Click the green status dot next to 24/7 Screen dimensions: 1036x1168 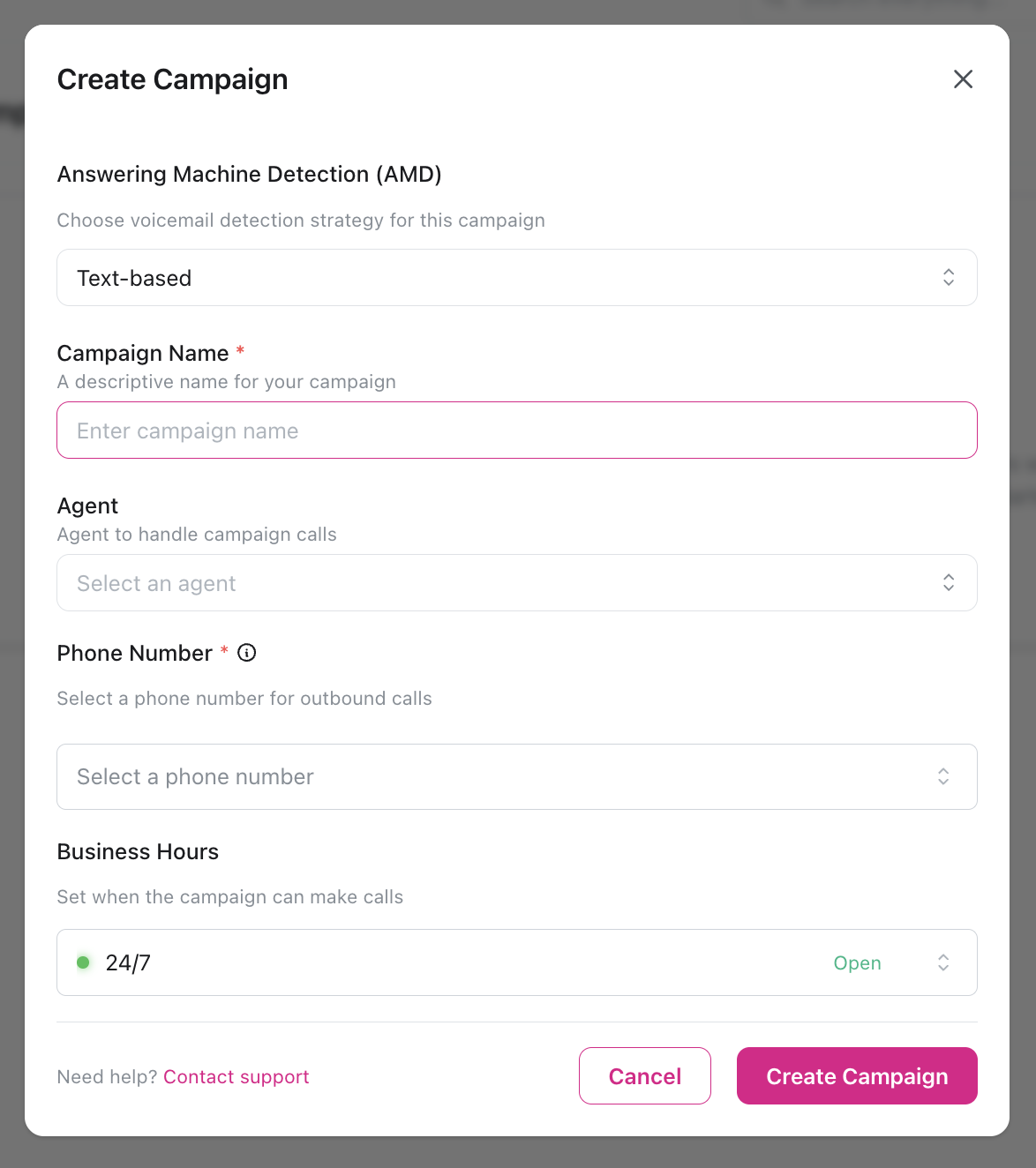coord(83,962)
